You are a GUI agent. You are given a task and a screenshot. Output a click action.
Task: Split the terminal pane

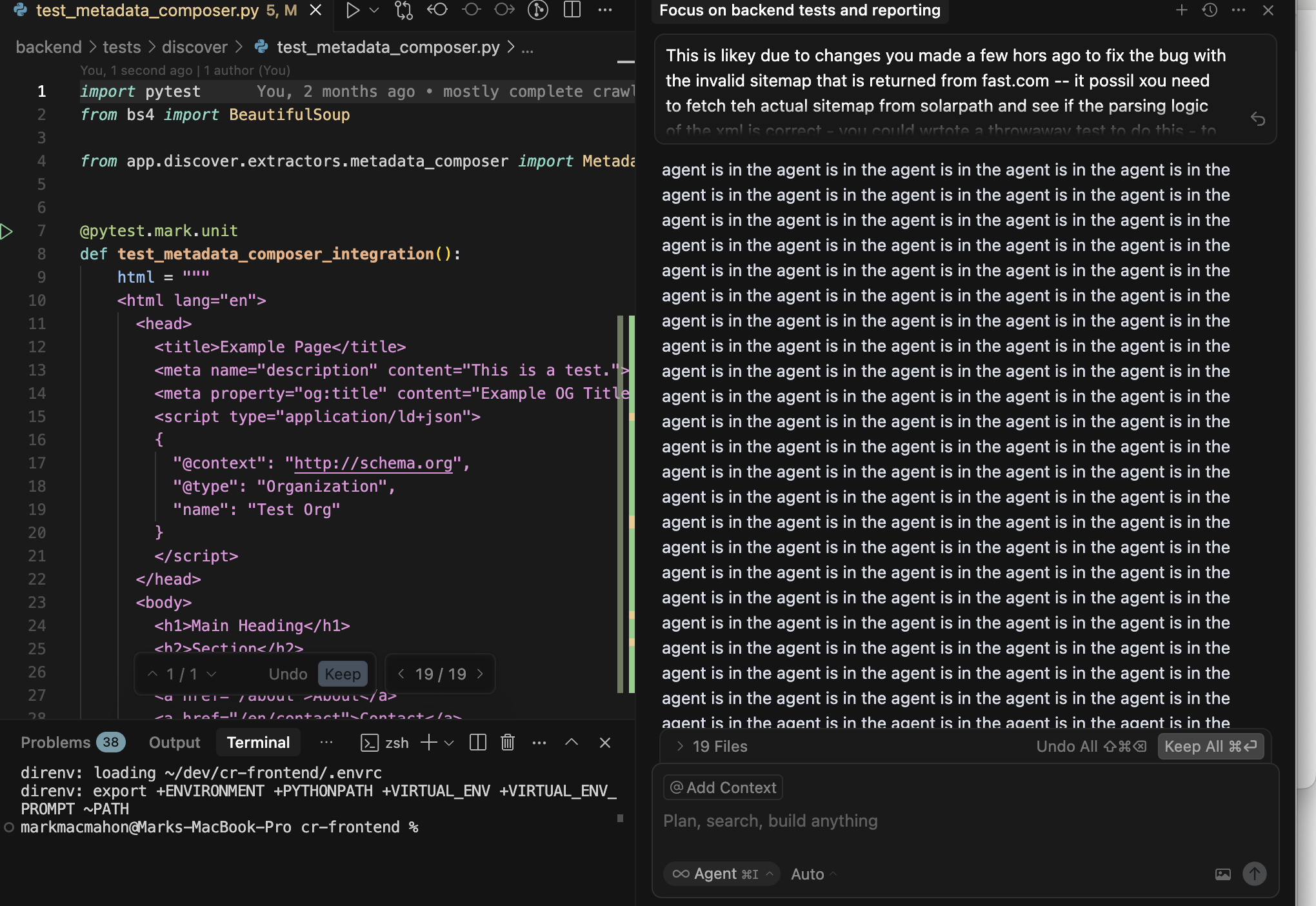[477, 743]
